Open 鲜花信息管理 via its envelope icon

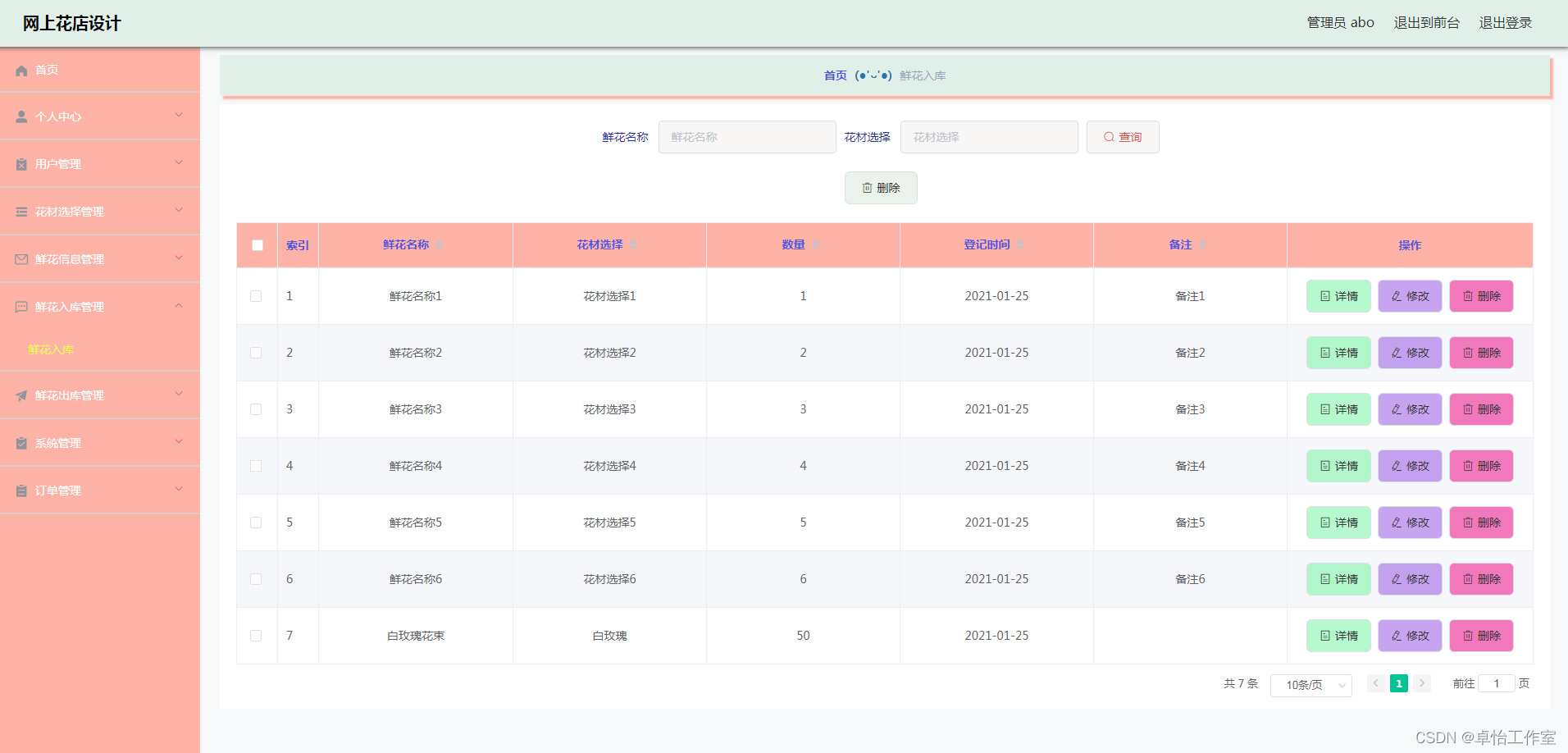pyautogui.click(x=20, y=258)
